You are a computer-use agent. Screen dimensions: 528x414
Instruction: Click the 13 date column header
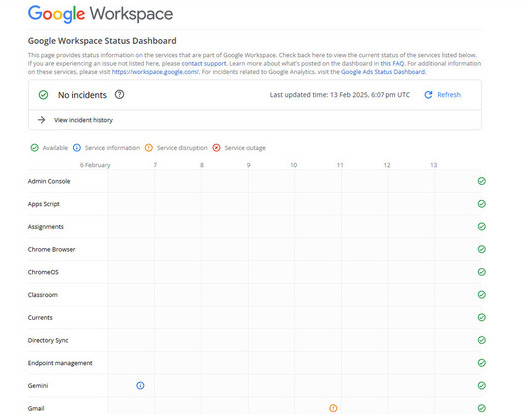pos(434,165)
